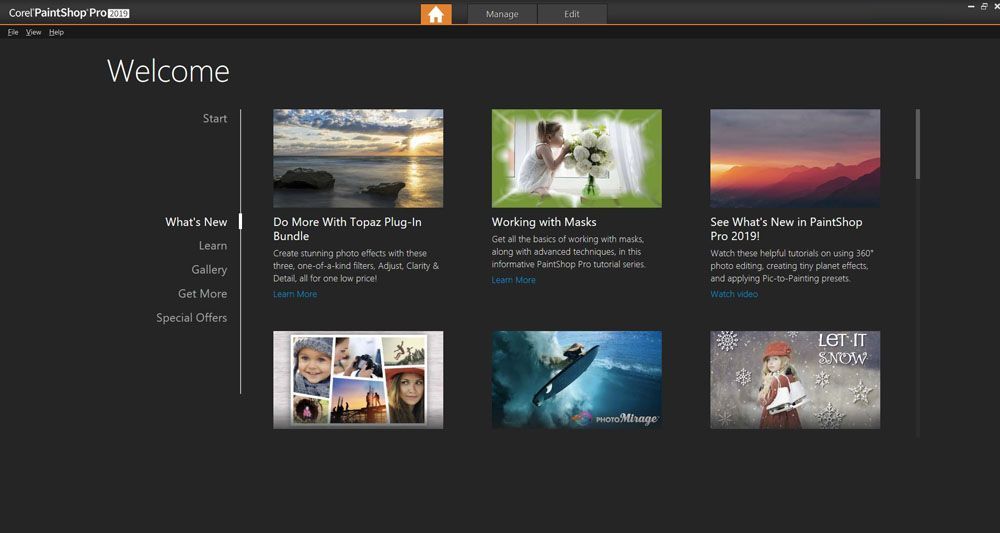View Special Offers section

click(191, 318)
